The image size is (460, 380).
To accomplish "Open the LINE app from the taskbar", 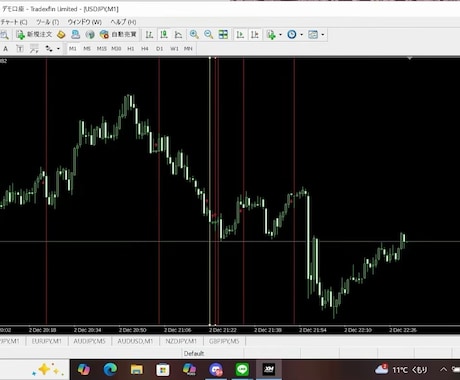I will pos(242,369).
